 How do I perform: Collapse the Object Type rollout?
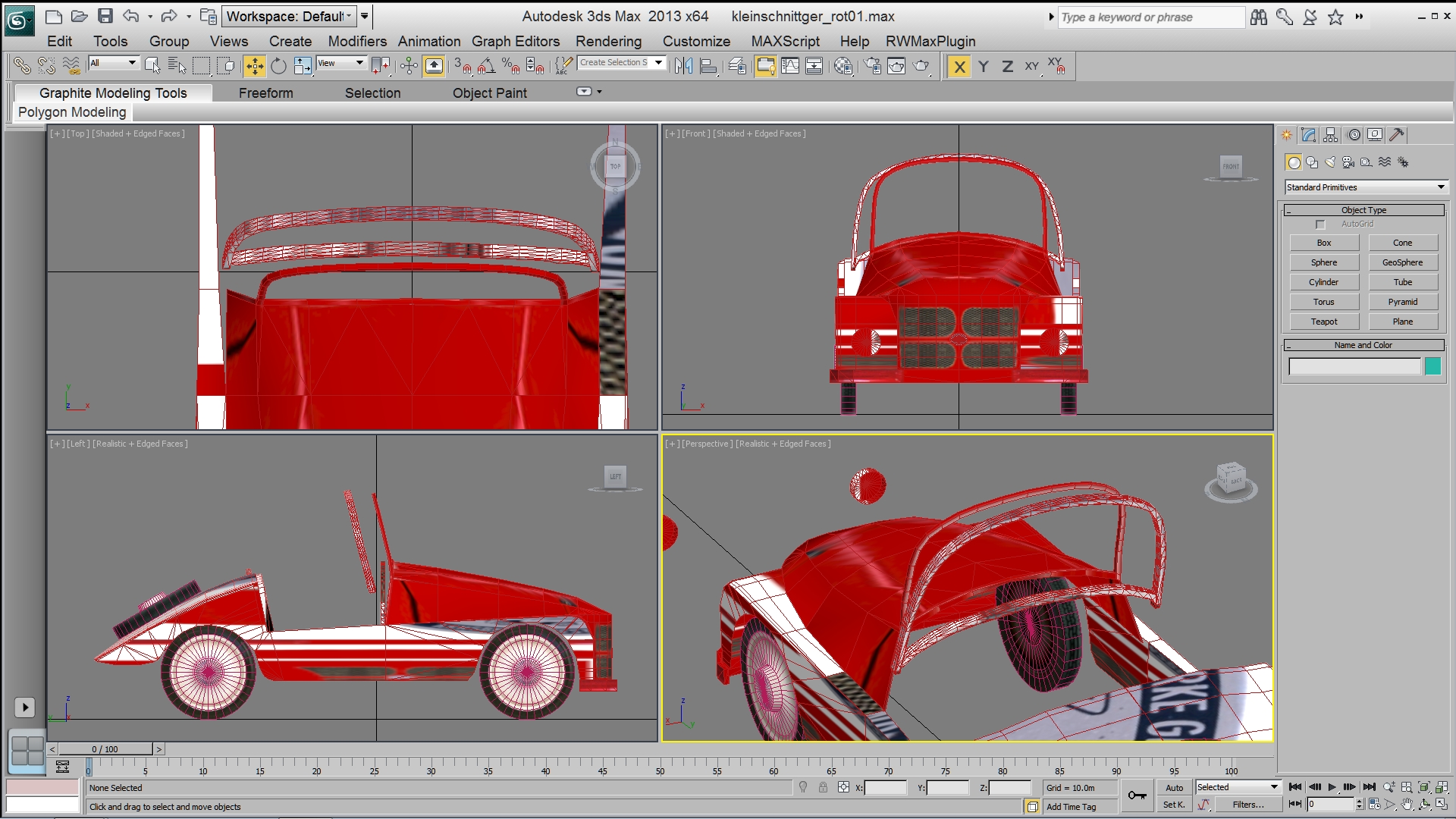click(x=1363, y=210)
